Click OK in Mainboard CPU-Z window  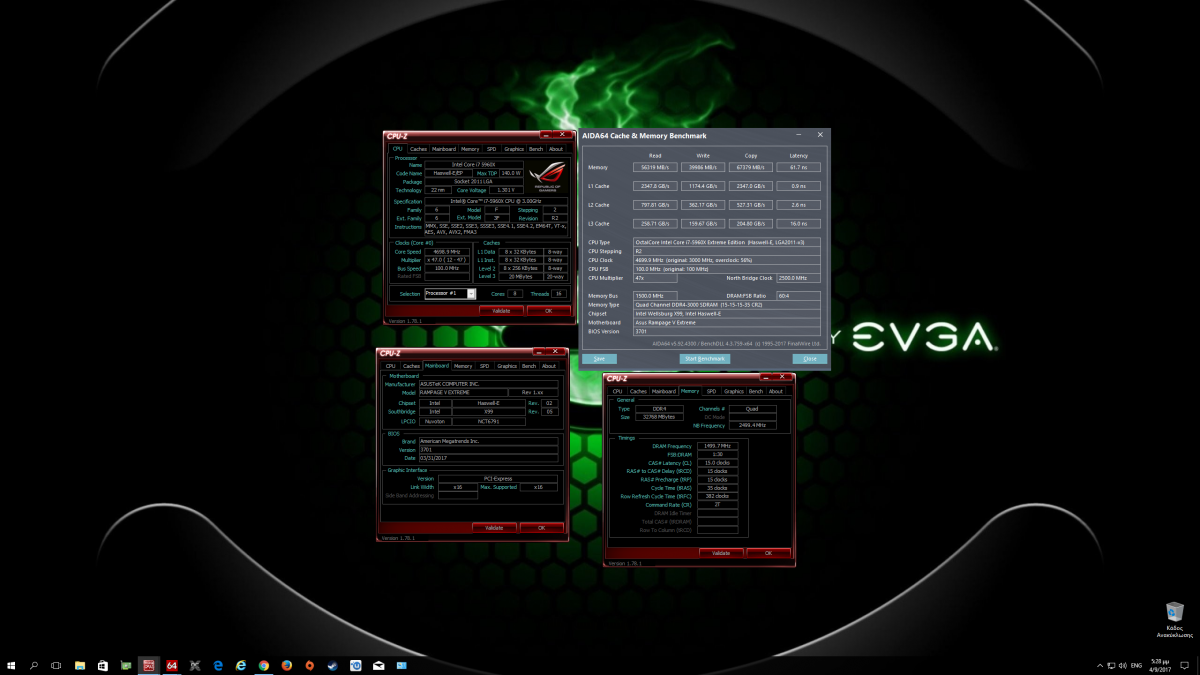(x=541, y=527)
